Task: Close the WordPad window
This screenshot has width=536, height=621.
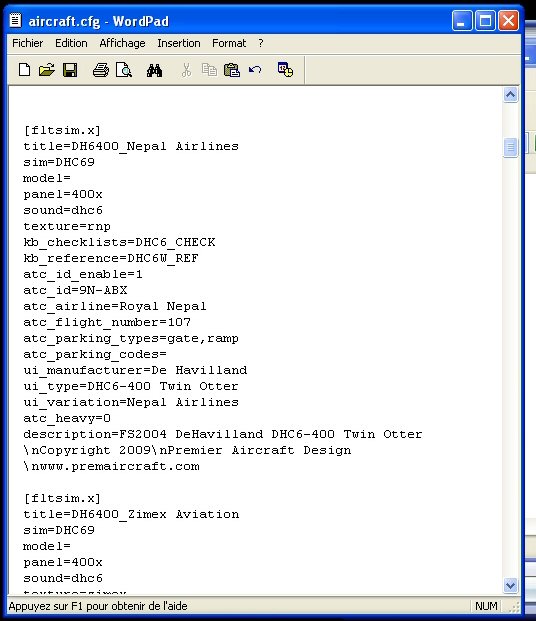Action: 509,21
